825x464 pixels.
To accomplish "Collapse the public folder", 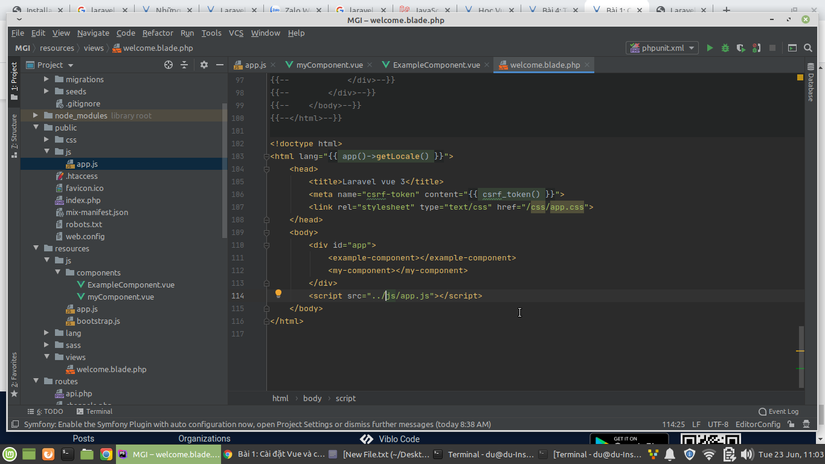I will click(36, 127).
